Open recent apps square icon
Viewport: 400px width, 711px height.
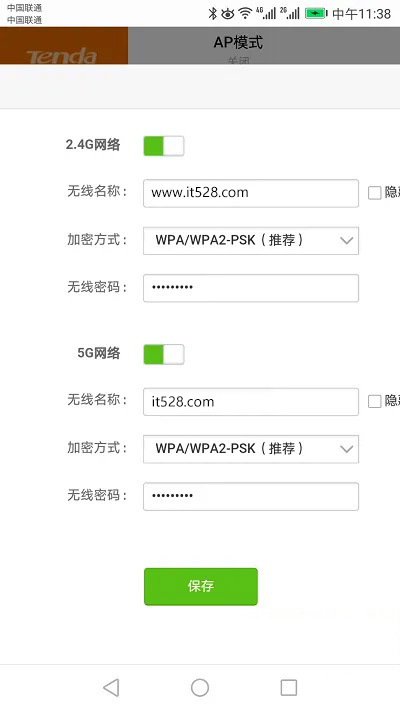pyautogui.click(x=288, y=687)
